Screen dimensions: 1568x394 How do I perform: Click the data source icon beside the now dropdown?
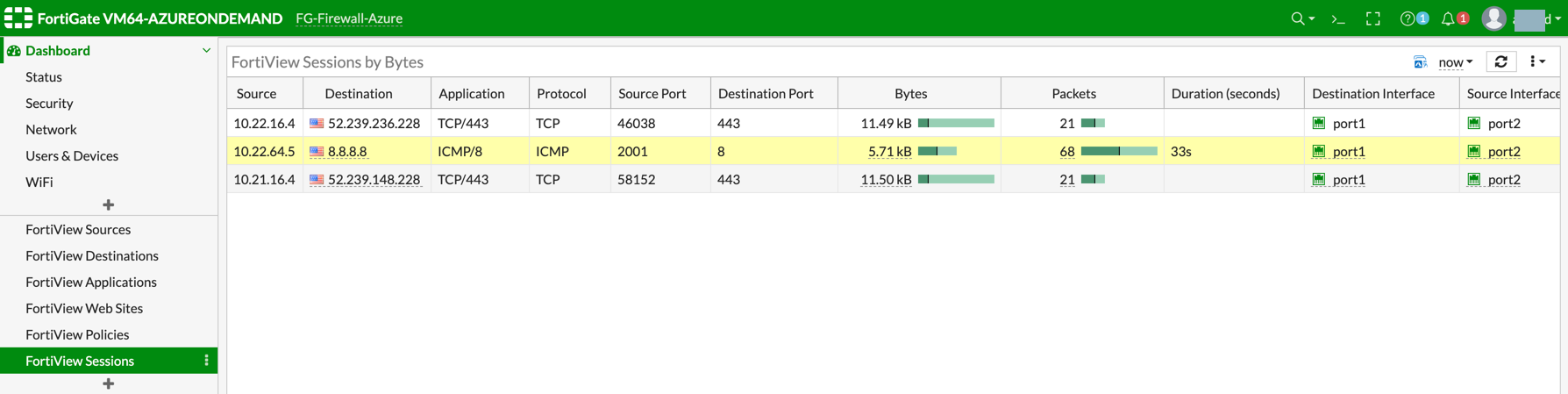coord(1421,61)
